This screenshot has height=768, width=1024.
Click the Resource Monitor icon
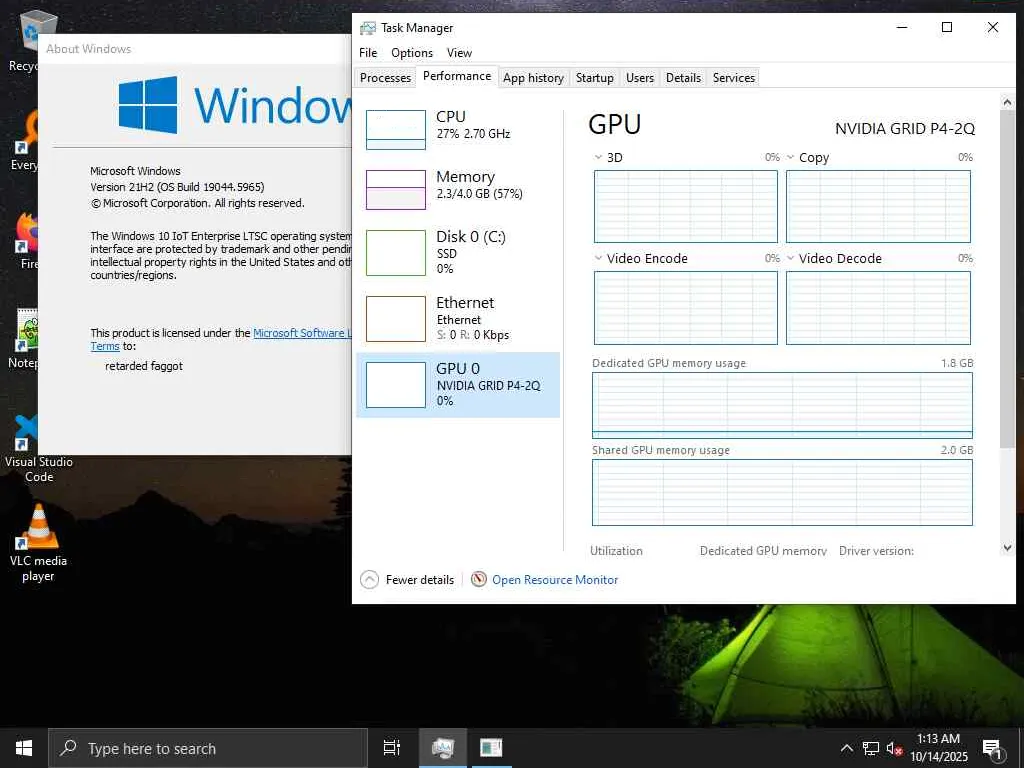coord(479,579)
